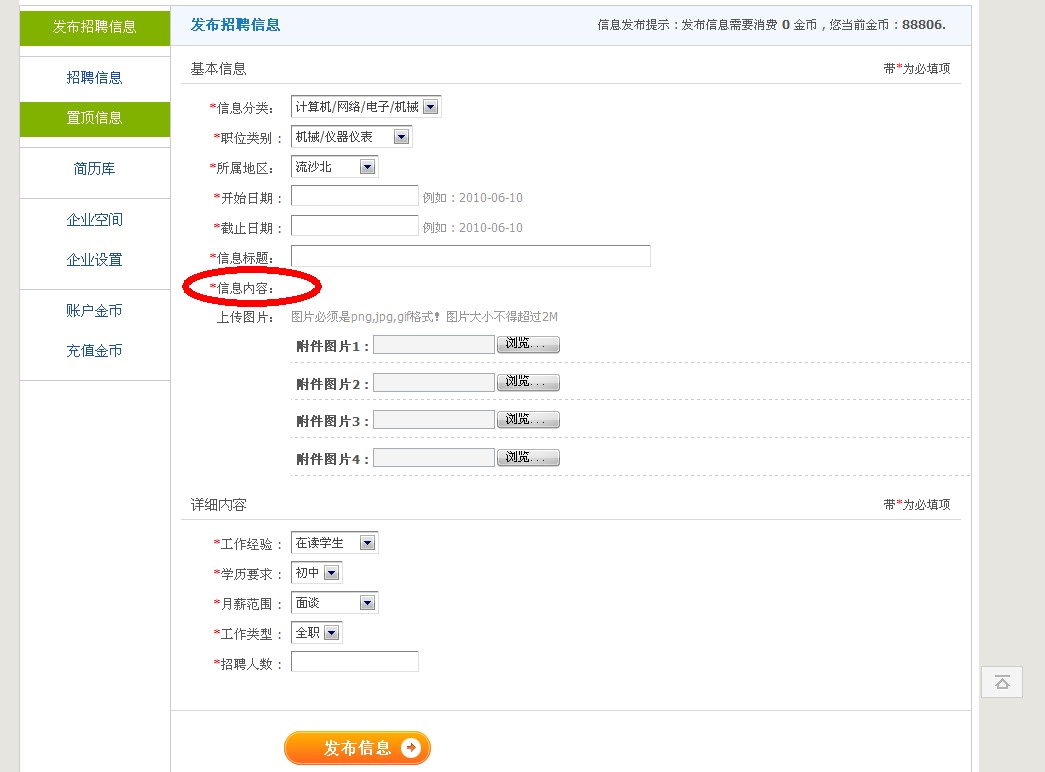This screenshot has height=772, width=1045.
Task: Open the 信息分类 category dropdown
Action: 430,105
